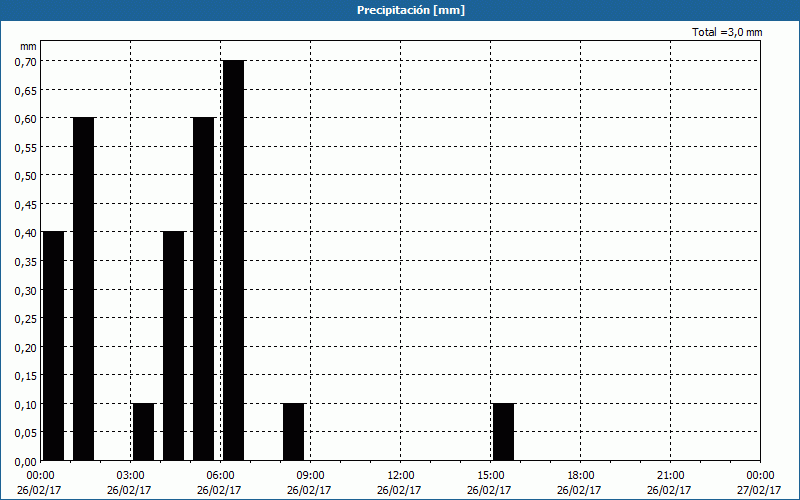Click the 00:00 26/02/17 time label
The image size is (800, 500).
[39, 483]
